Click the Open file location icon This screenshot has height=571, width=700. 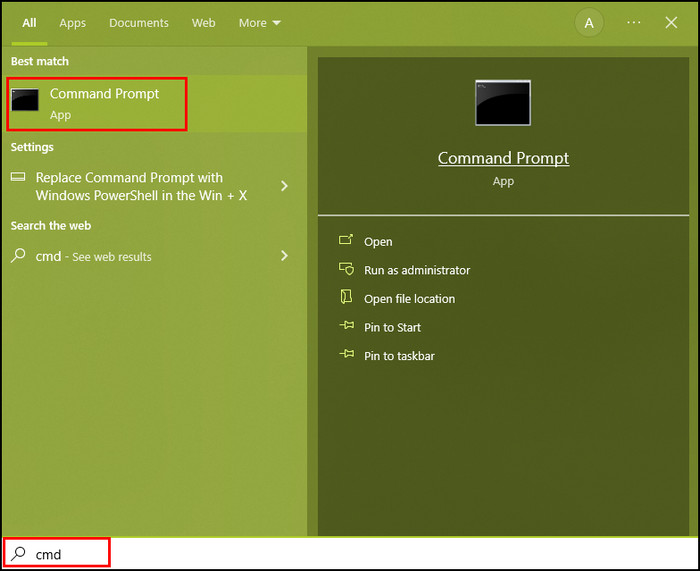[346, 296]
